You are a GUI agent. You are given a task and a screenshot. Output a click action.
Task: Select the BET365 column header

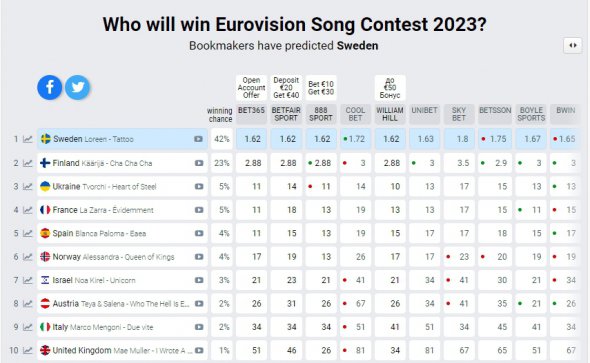point(251,114)
